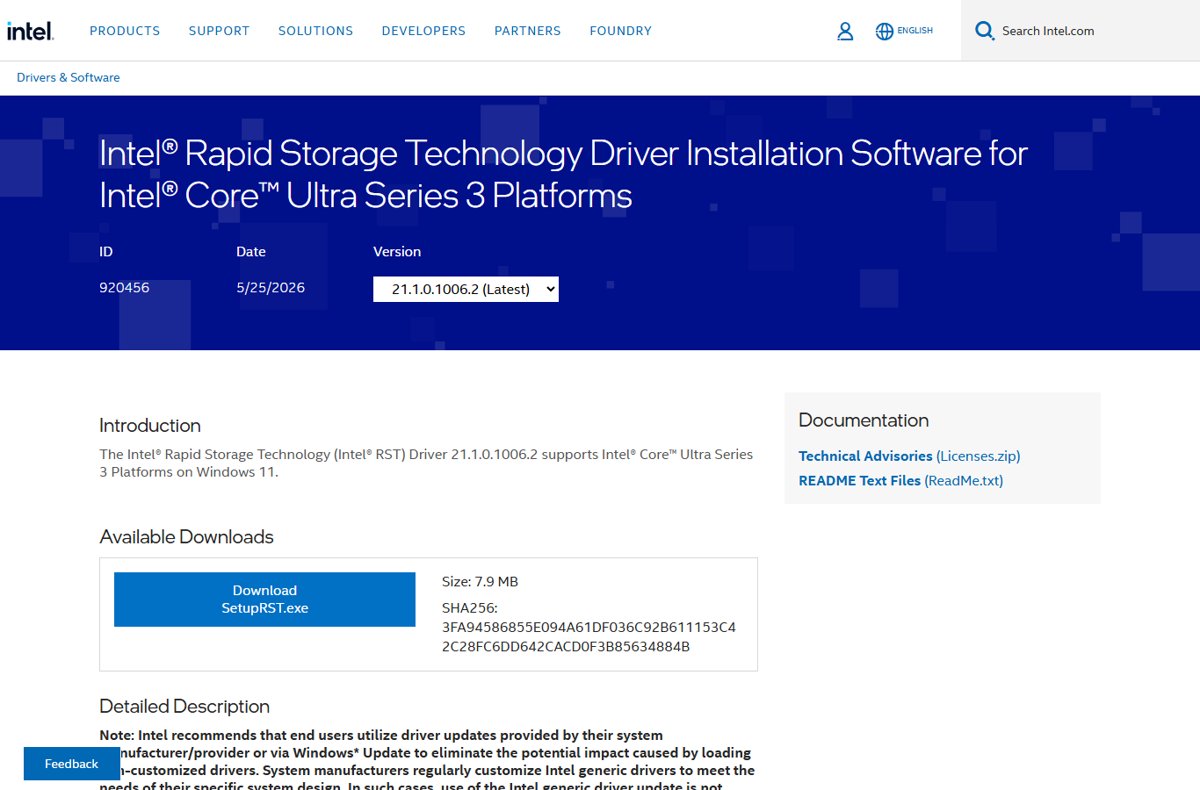Viewport: 1200px width, 790px height.
Task: Click the Feedback button
Action: (71, 763)
